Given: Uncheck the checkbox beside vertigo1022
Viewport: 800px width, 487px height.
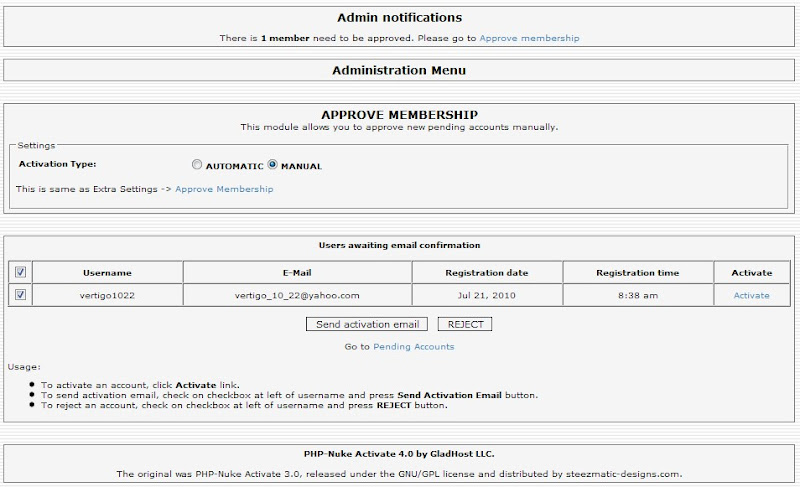Looking at the screenshot, I should 21,295.
